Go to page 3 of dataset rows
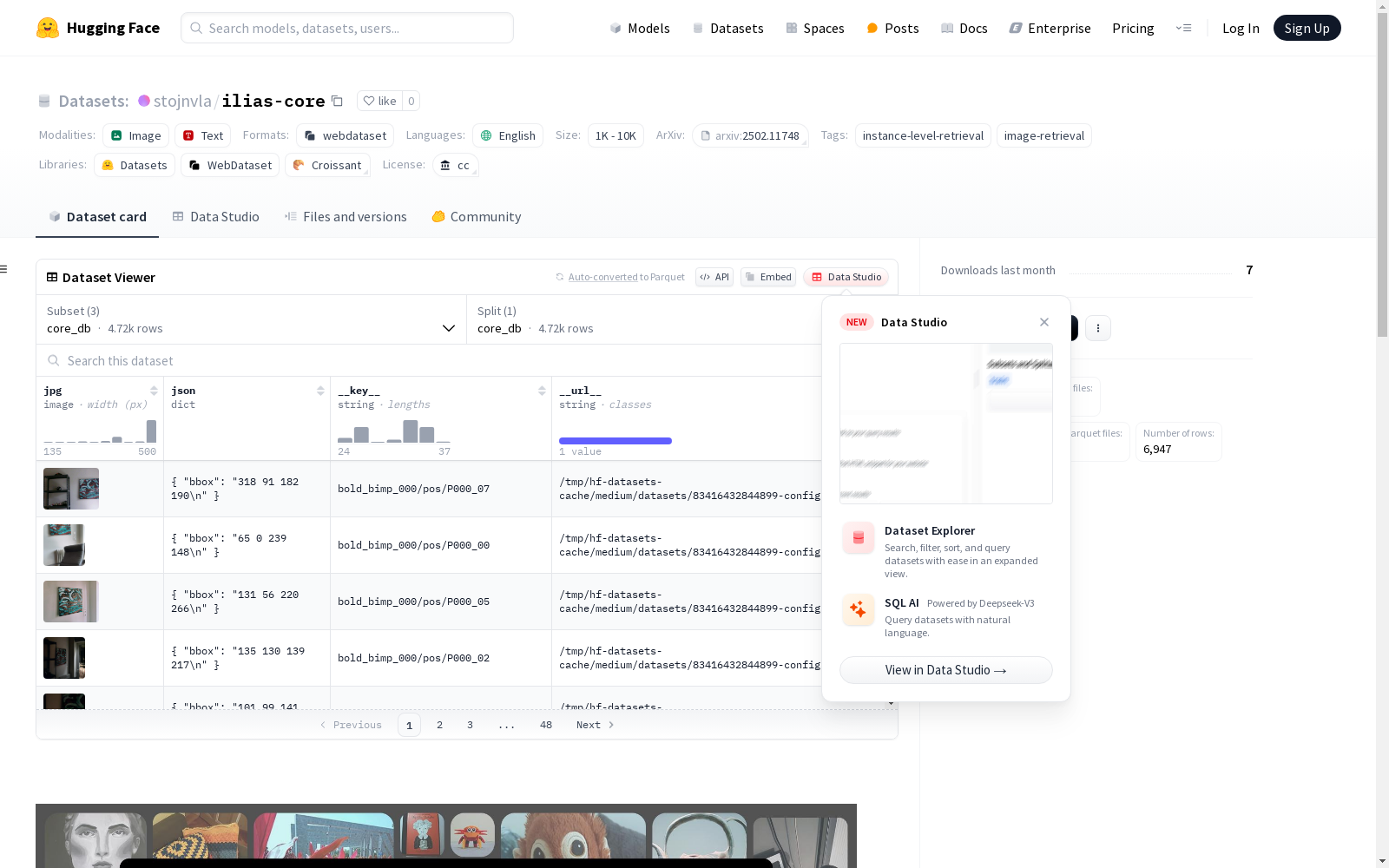 [x=471, y=725]
